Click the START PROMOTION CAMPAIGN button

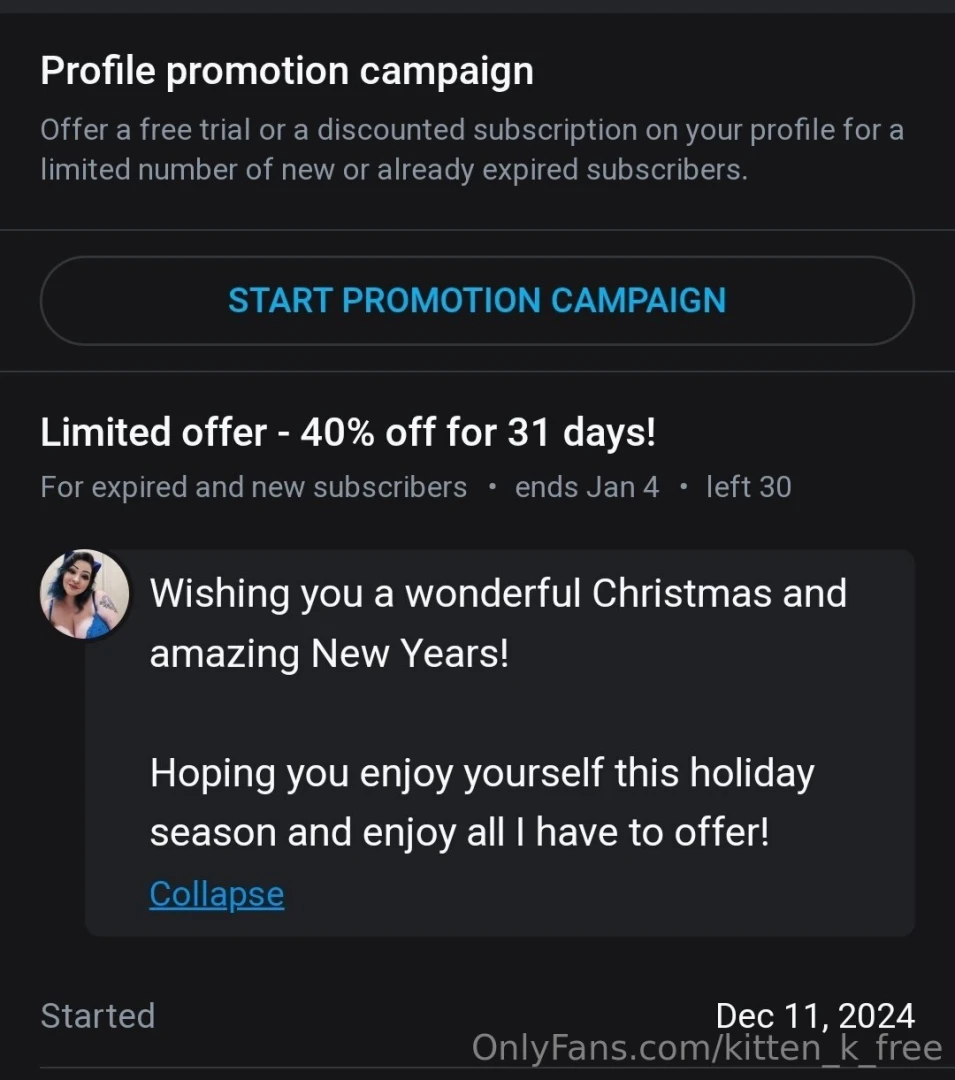click(x=477, y=300)
